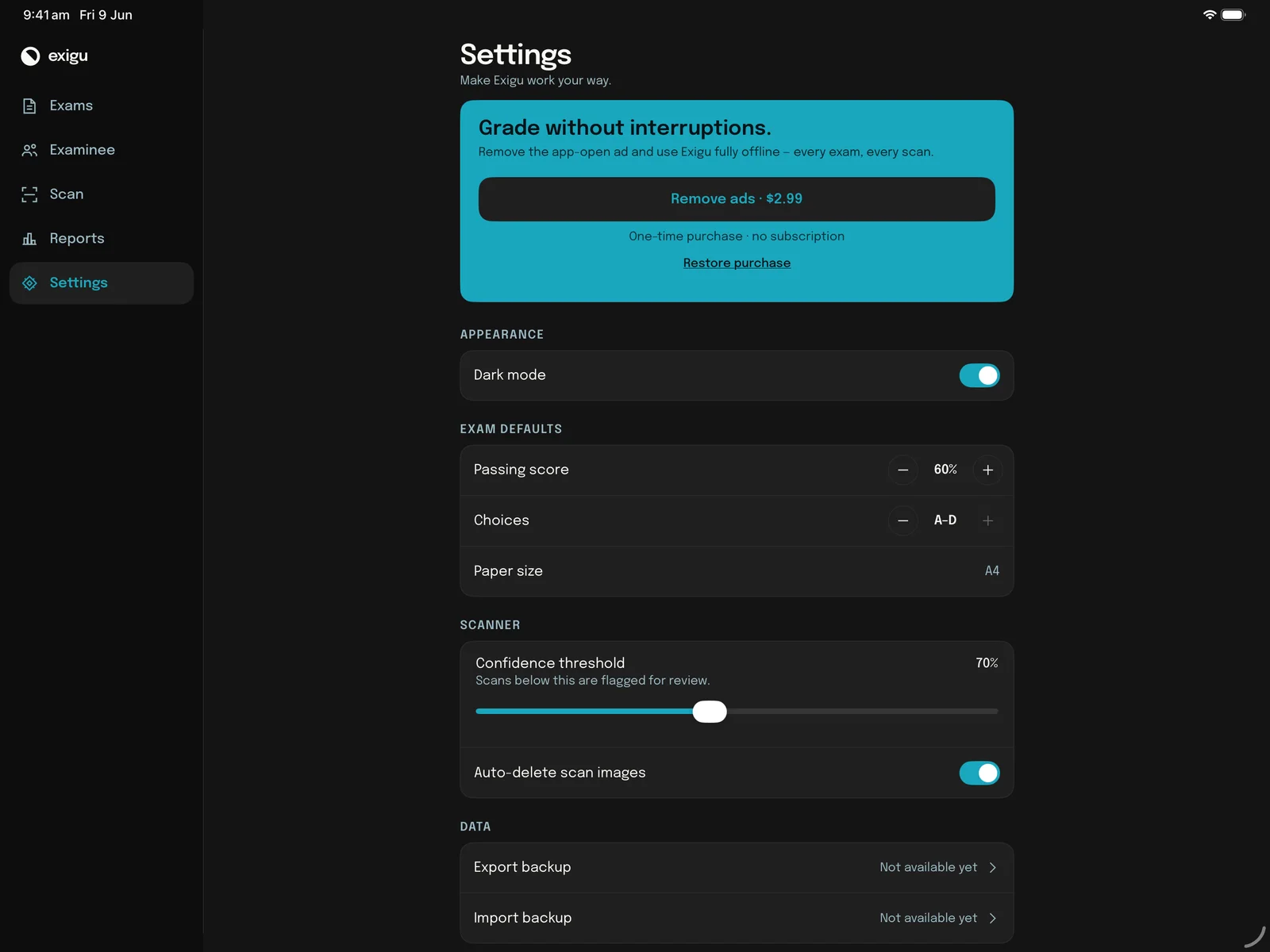Click Not available yet beside Export backup
The width and height of the screenshot is (1270, 952).
click(928, 868)
